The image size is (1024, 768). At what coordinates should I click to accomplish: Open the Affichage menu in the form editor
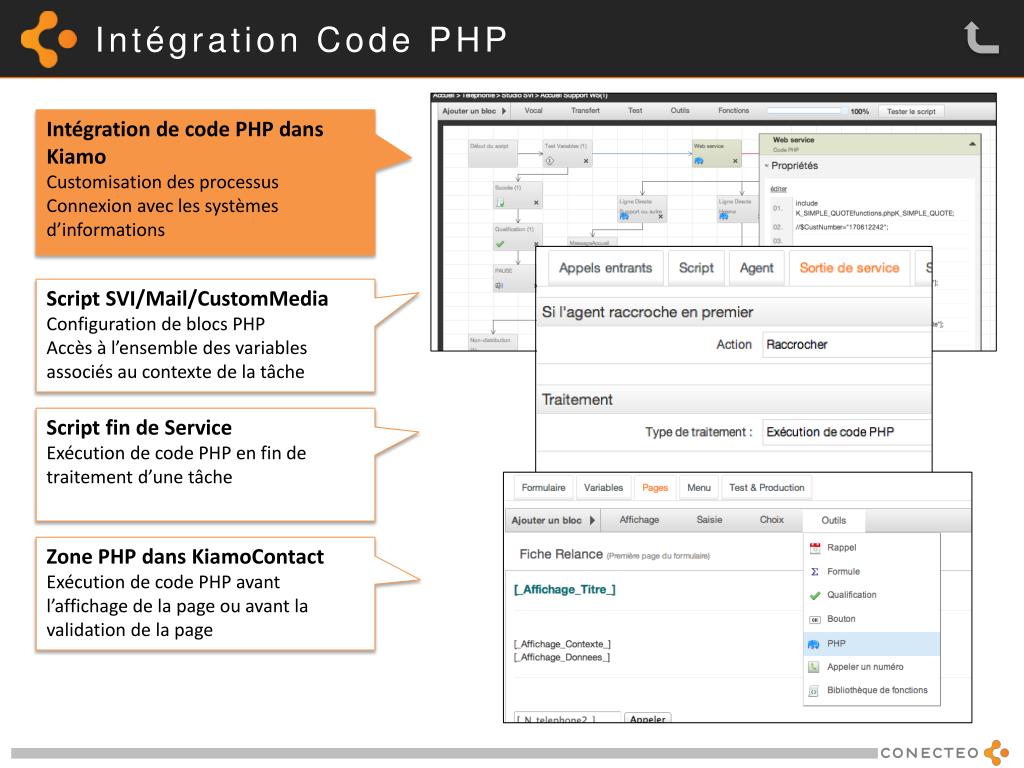coord(639,520)
